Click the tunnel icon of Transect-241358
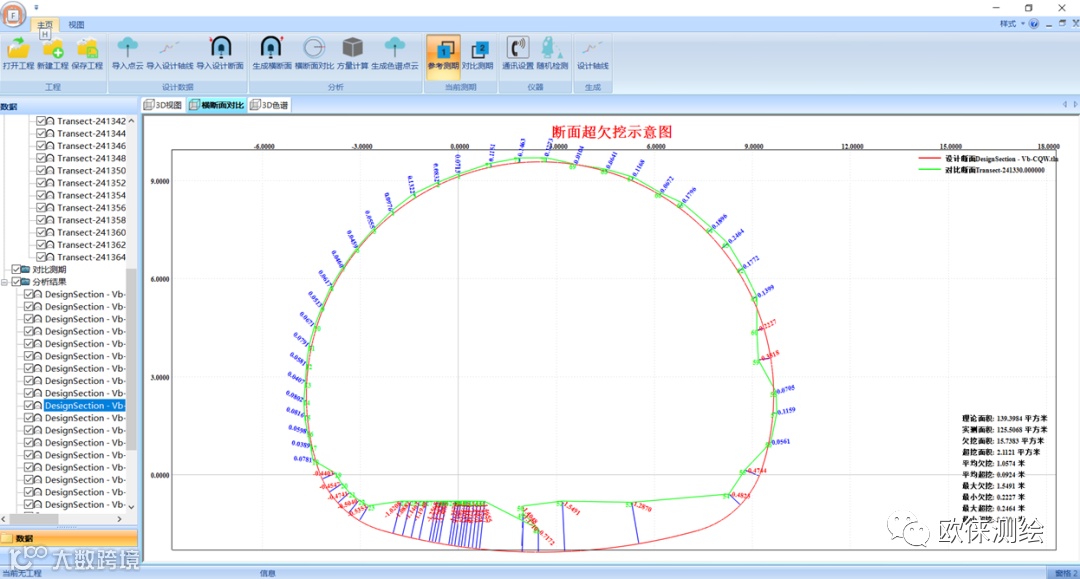 50,220
